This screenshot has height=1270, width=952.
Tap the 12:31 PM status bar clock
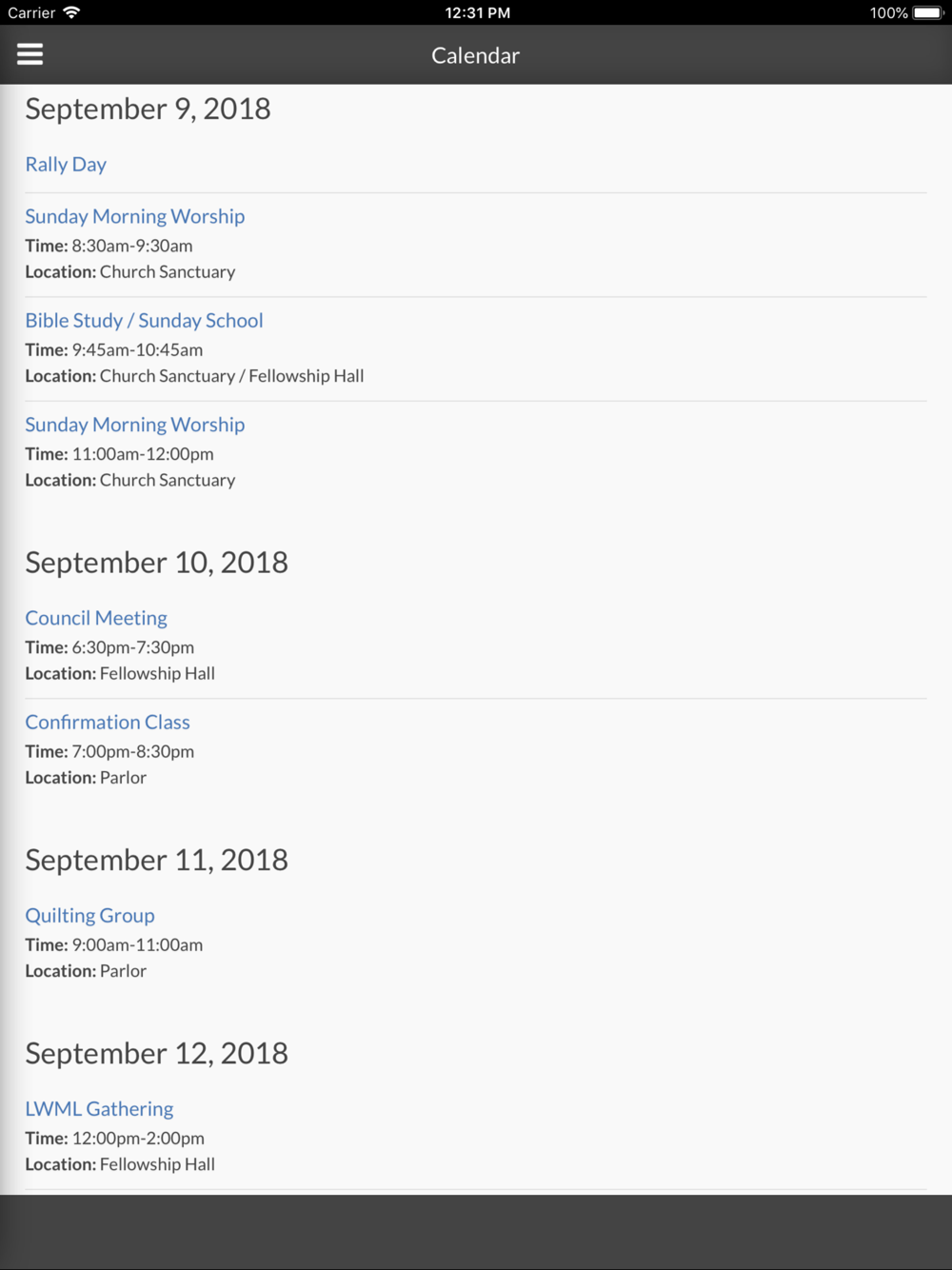coord(477,12)
